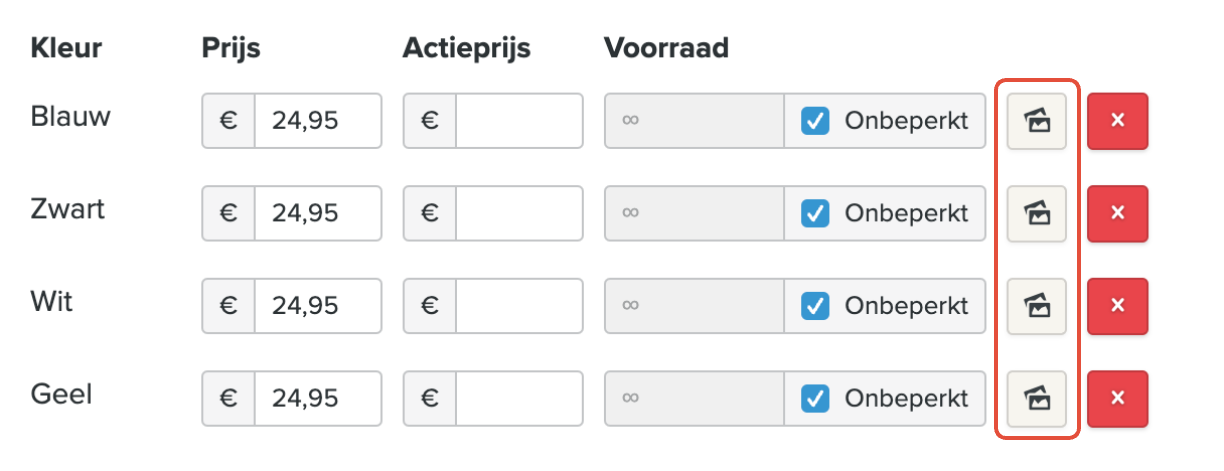
Task: Open image picker for Blauw variant
Action: pos(1036,121)
